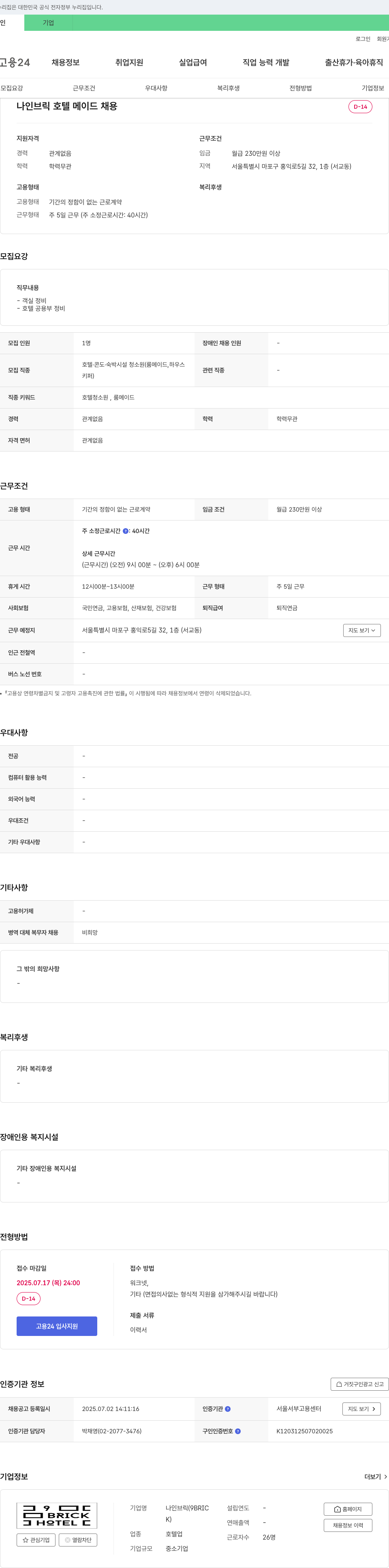Jump to the 복리후생 section tab
Viewport: 389px width, 1568px height.
tap(229, 88)
